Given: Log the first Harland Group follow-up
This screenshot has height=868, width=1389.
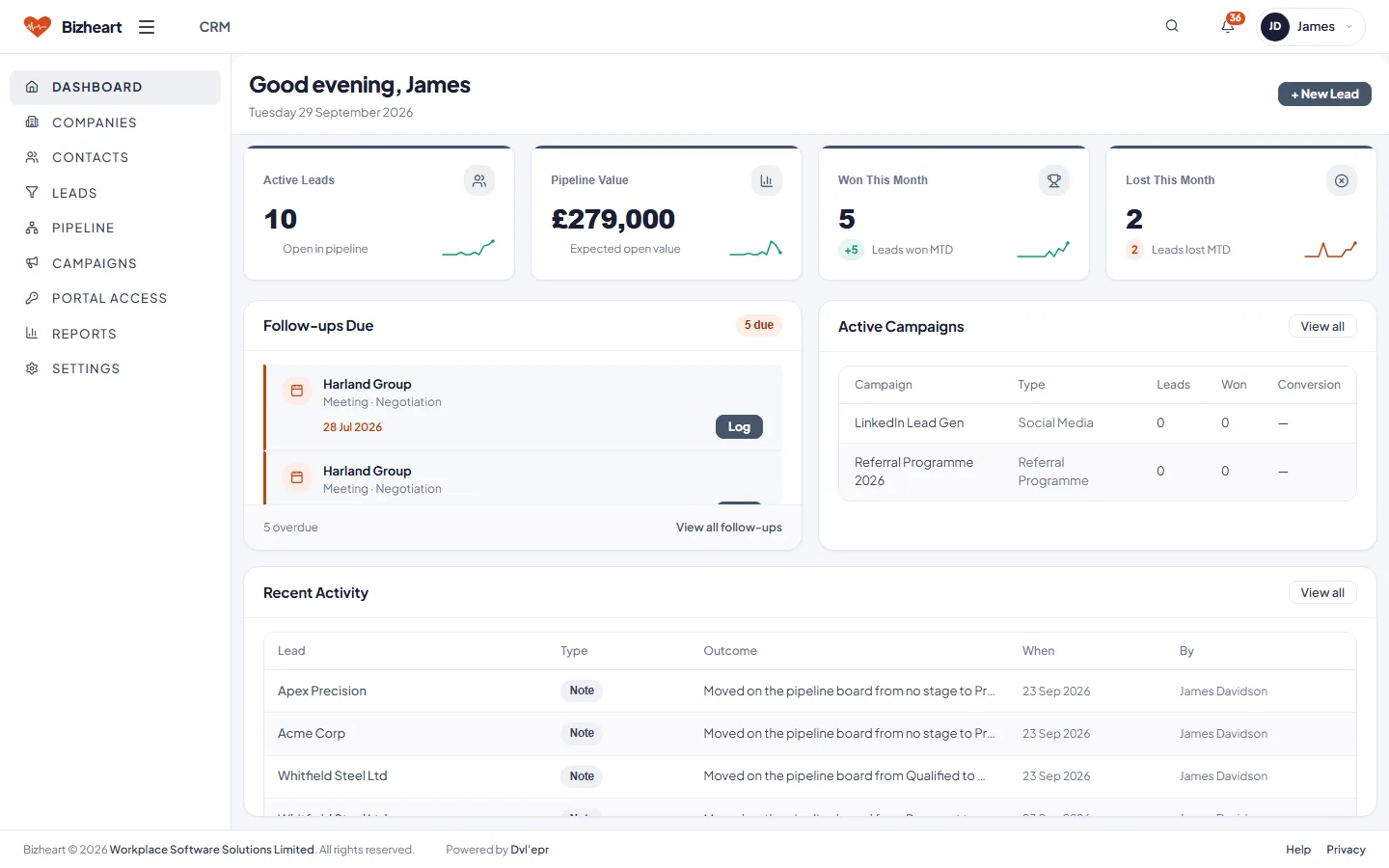Looking at the screenshot, I should click(x=739, y=427).
